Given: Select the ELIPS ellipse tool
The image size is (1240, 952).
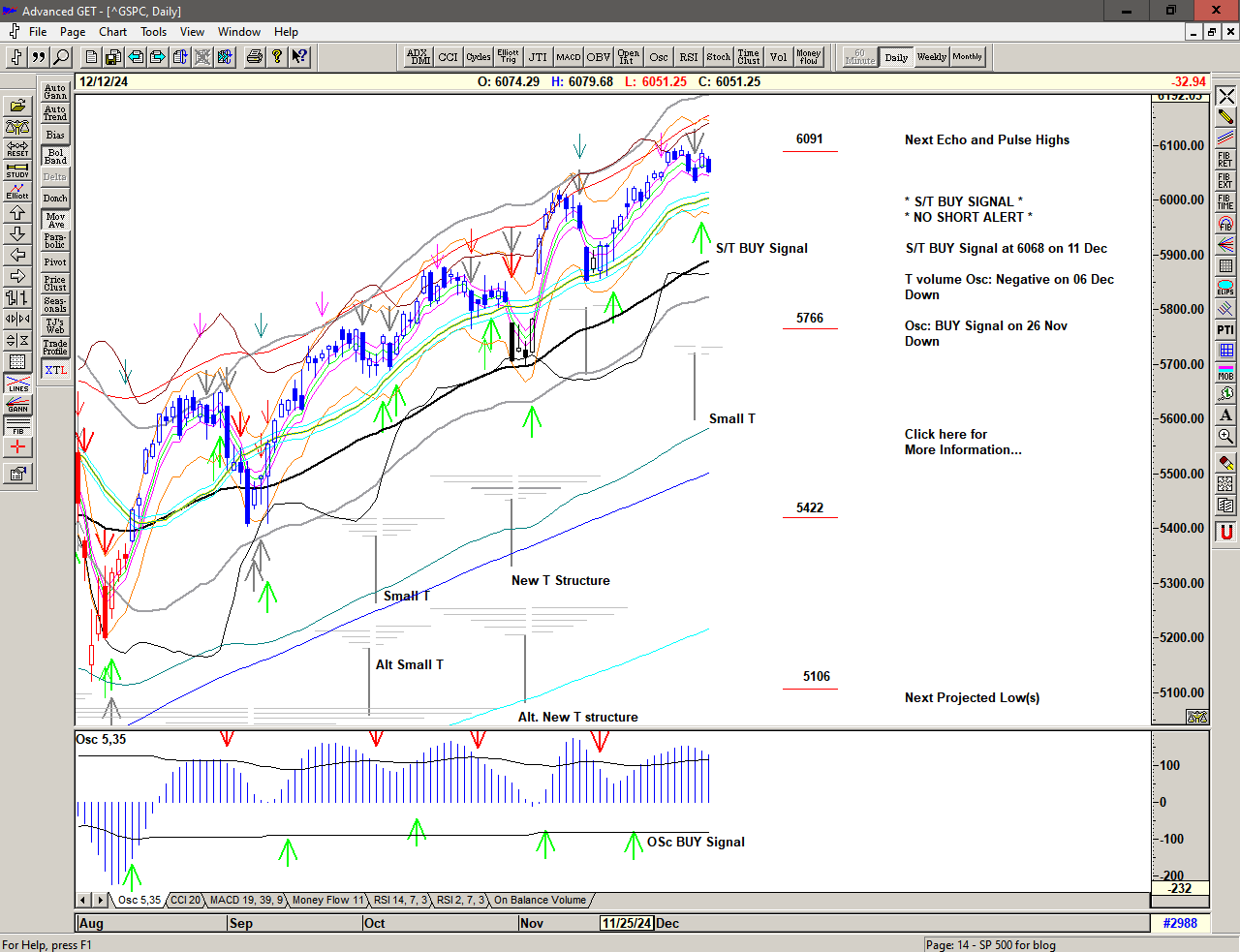Looking at the screenshot, I should pyautogui.click(x=1225, y=288).
